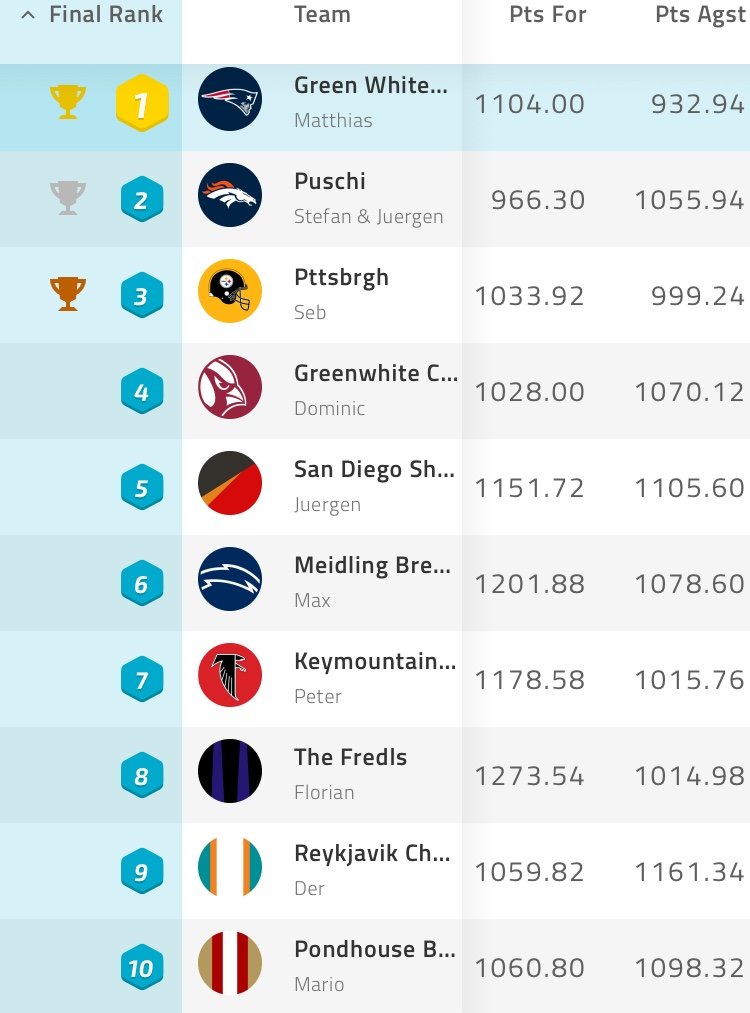Click the silver trophy icon for rank 2
Image resolution: width=750 pixels, height=1013 pixels.
pyautogui.click(x=68, y=198)
